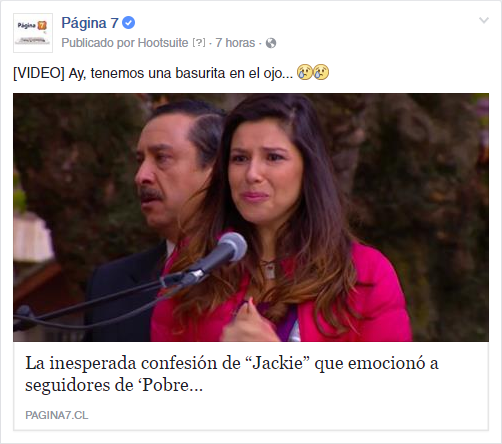Click the blue verified badge
This screenshot has width=502, height=444.
[128, 23]
